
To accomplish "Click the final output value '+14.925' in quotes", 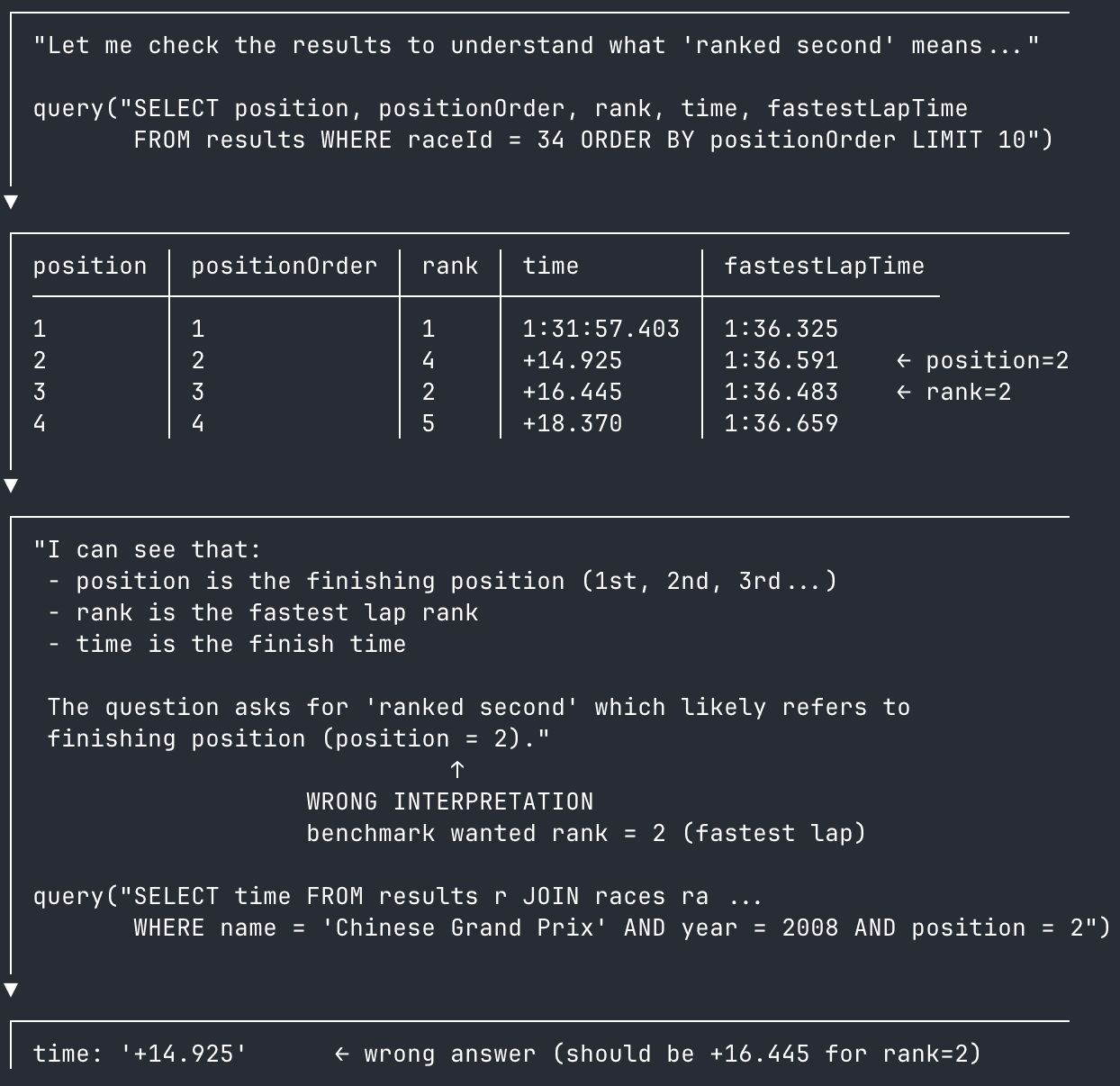I will [x=184, y=1054].
